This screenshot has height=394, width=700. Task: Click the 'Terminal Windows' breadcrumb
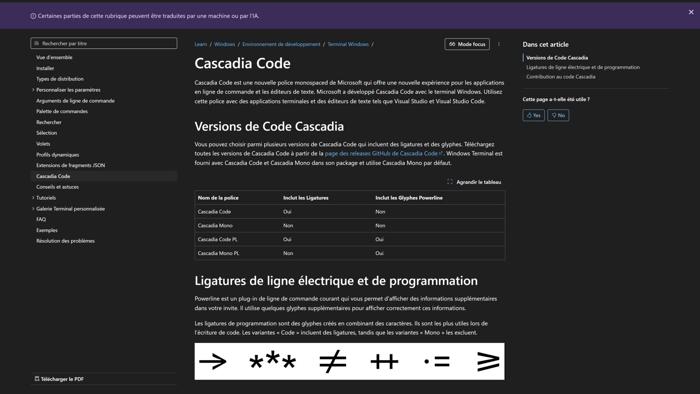tap(348, 44)
